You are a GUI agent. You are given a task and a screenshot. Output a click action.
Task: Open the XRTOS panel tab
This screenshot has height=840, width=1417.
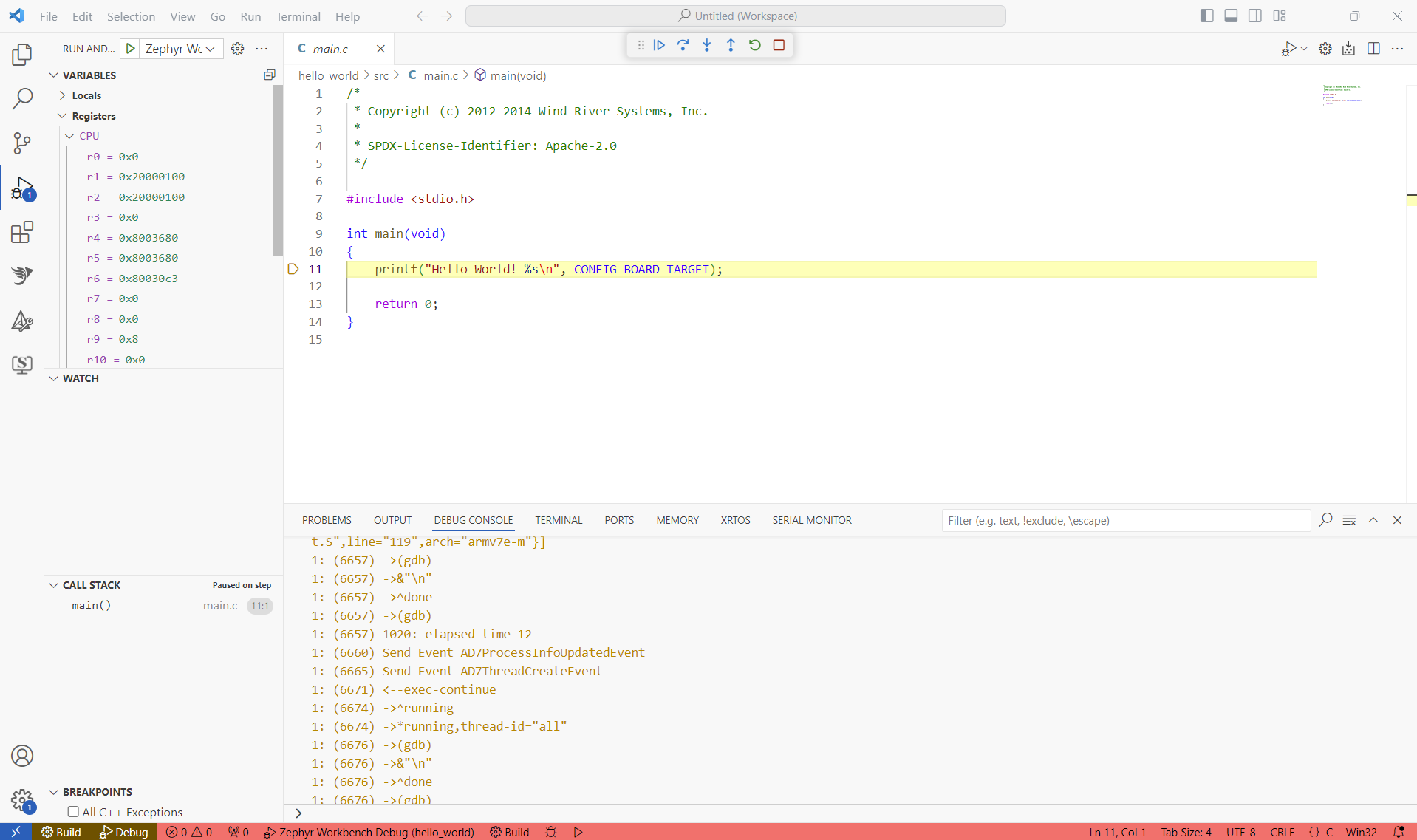point(735,520)
